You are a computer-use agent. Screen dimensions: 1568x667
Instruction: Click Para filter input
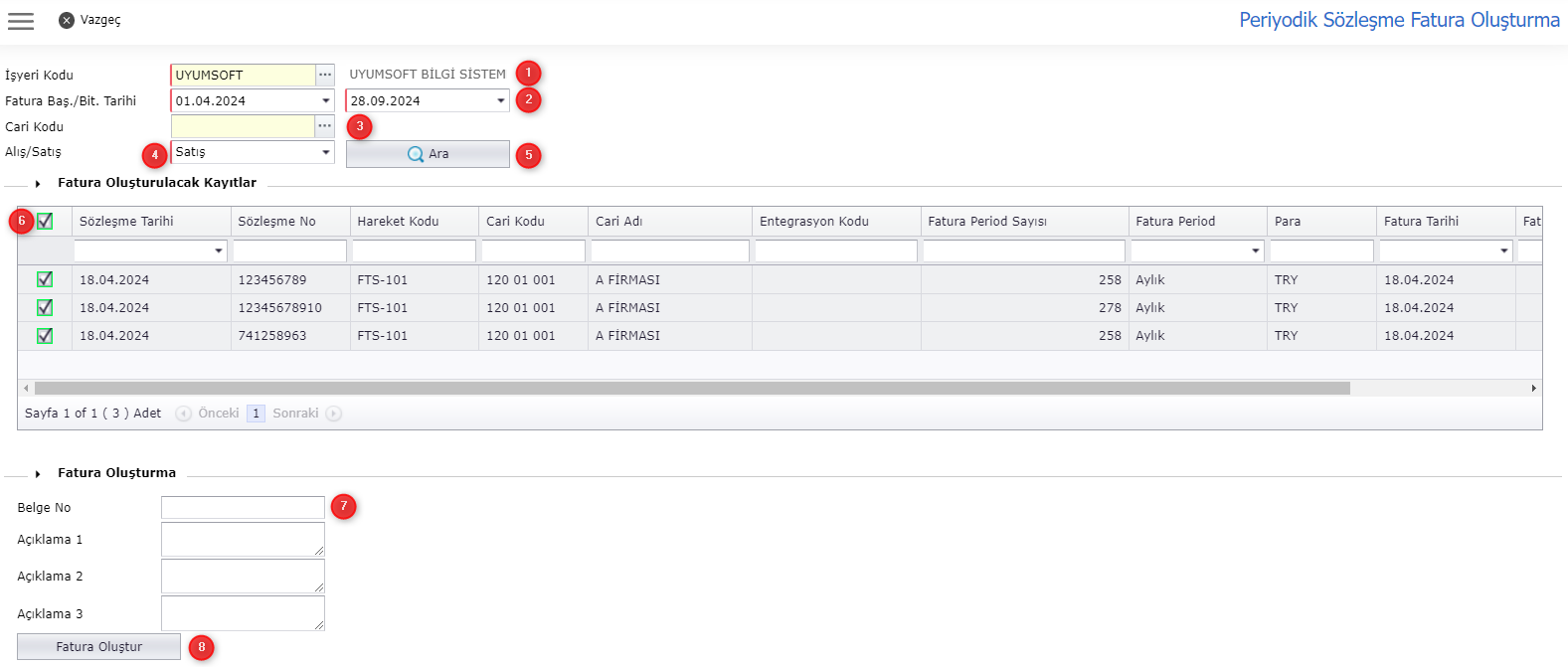click(1322, 251)
